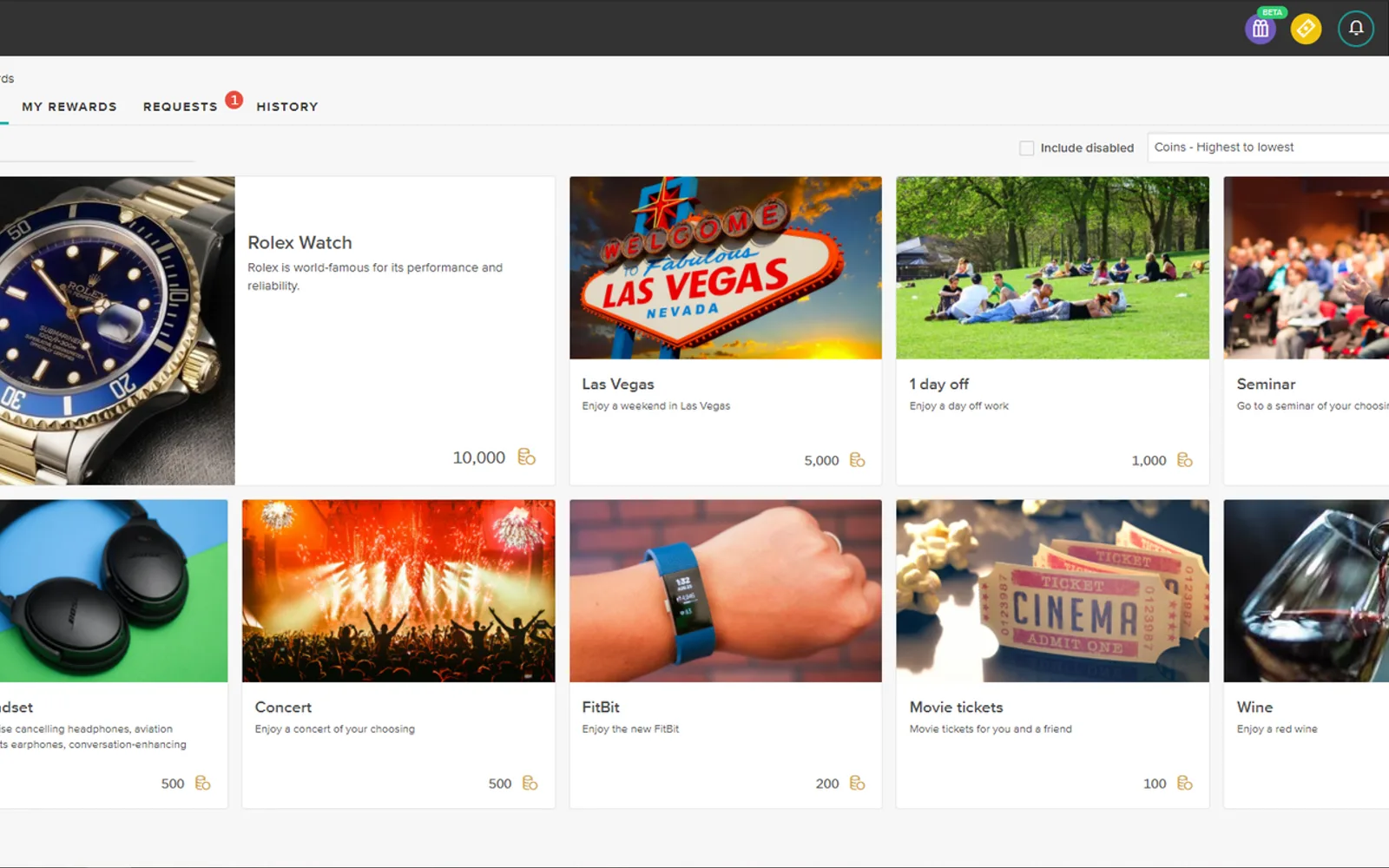Click the red requests count badge
Viewport: 1389px width, 868px height.
pos(234,100)
